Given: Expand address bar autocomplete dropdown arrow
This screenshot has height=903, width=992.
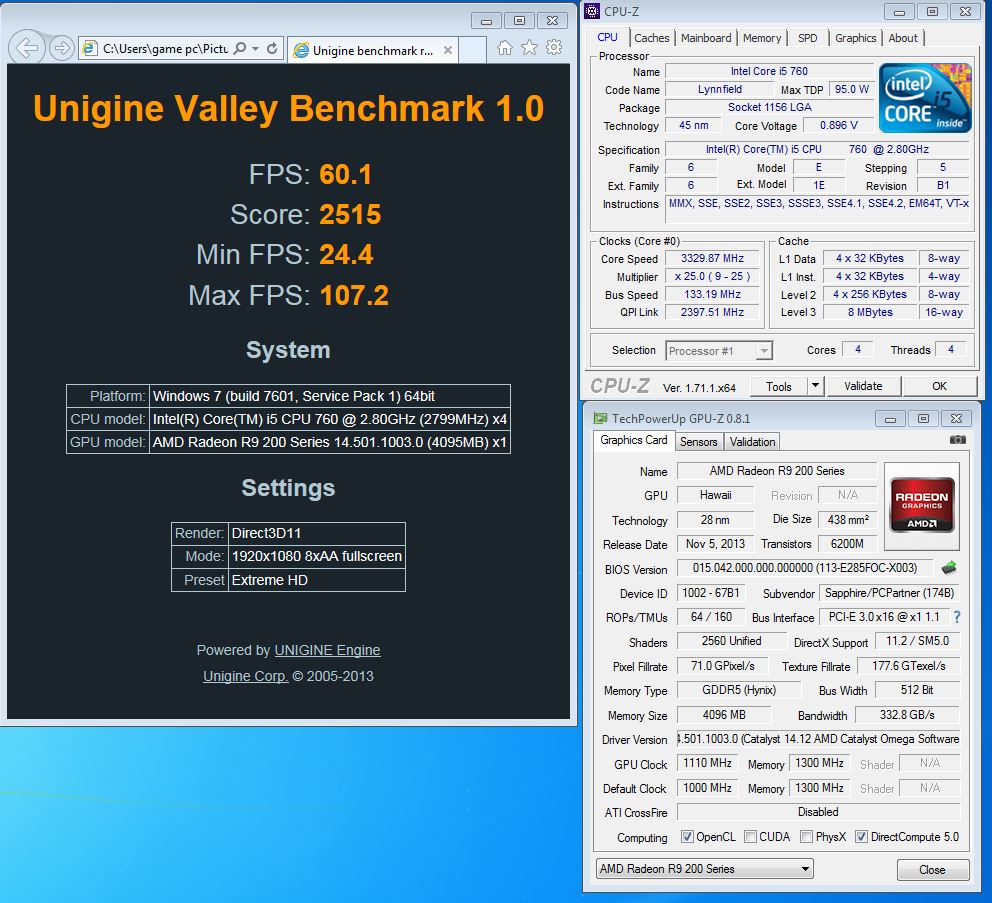Looking at the screenshot, I should tap(255, 49).
